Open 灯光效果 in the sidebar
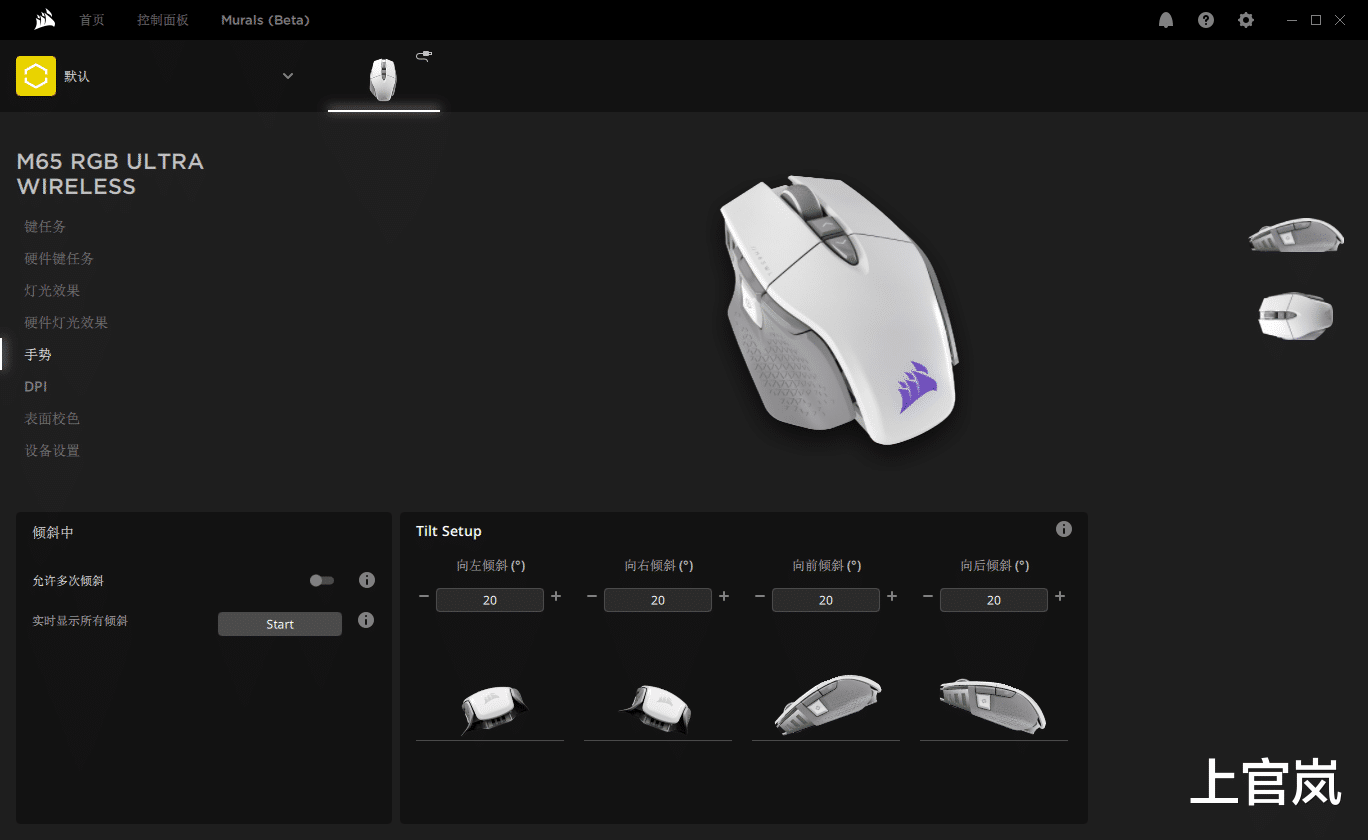The image size is (1368, 840). coord(52,291)
